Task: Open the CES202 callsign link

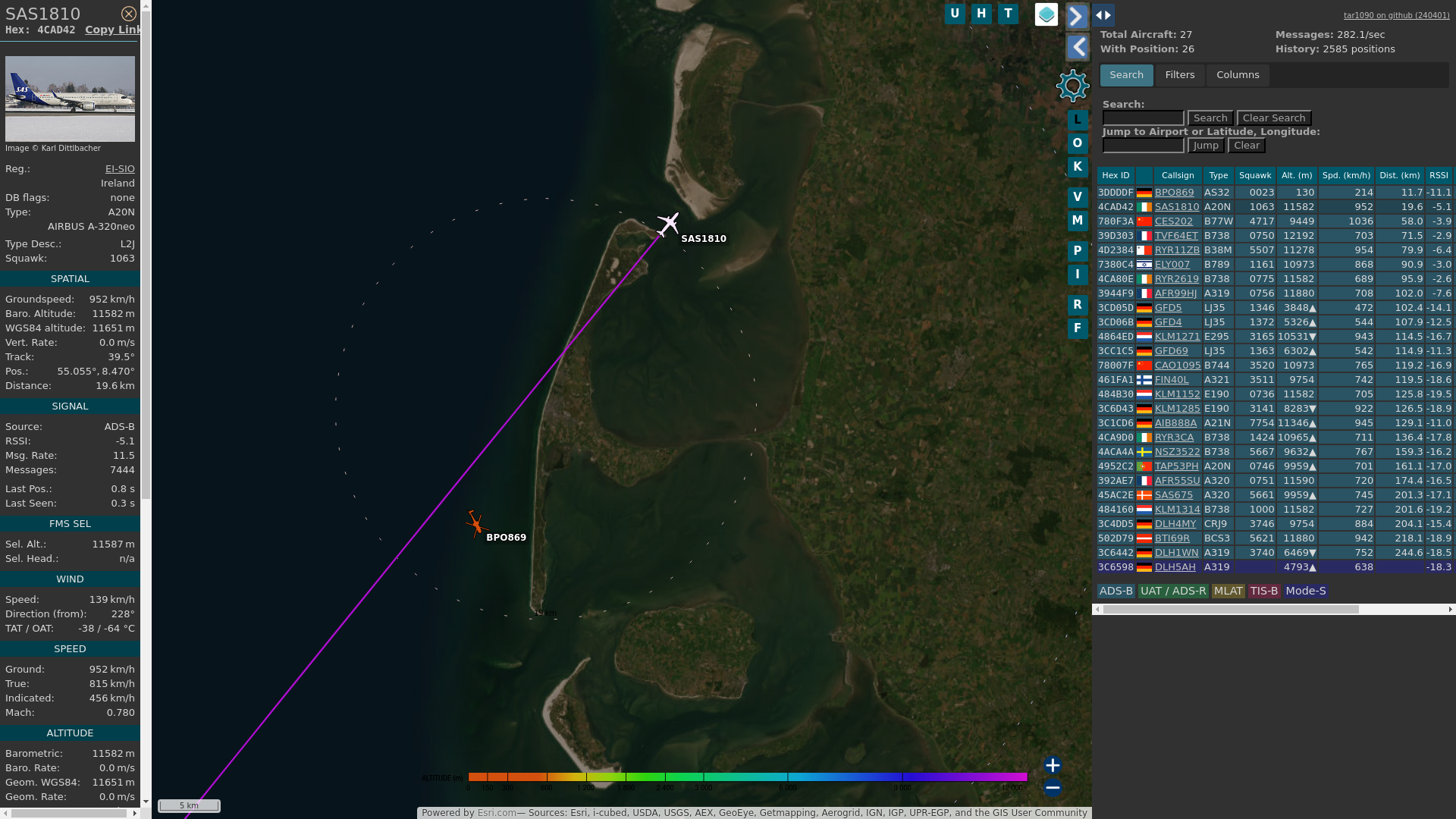Action: tap(1173, 221)
